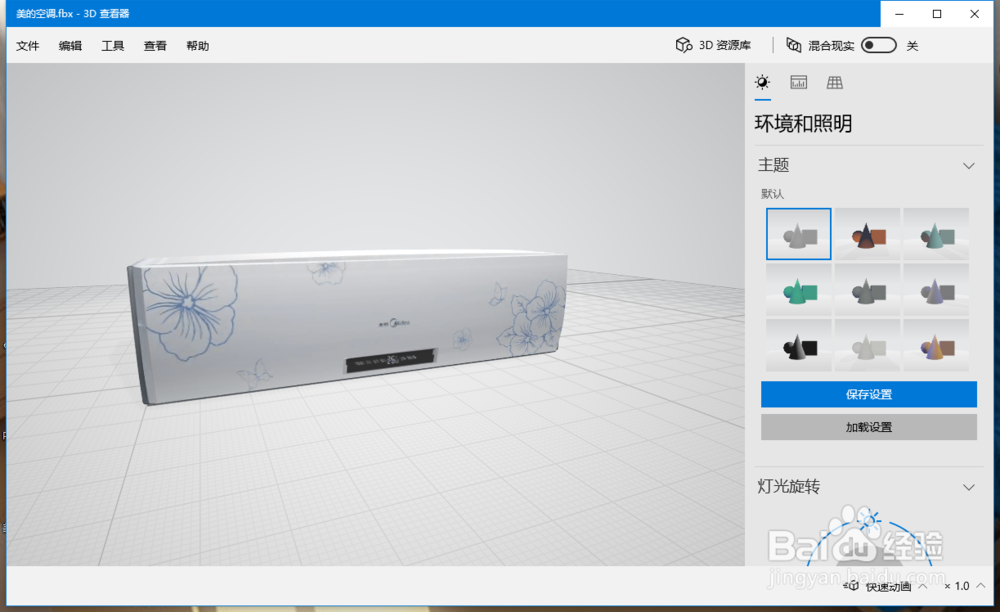The height and width of the screenshot is (612, 1000).
Task: Enable the 混合现实 mixed reality switch
Action: pyautogui.click(x=878, y=45)
